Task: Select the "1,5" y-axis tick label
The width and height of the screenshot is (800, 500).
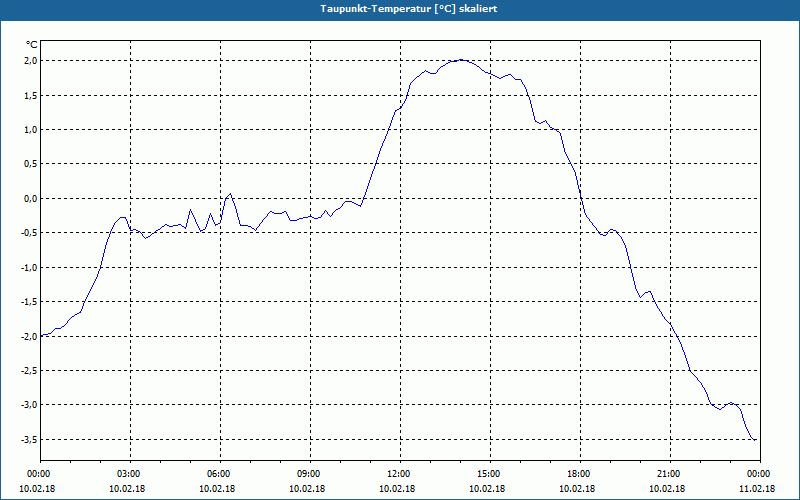Action: click(31, 95)
